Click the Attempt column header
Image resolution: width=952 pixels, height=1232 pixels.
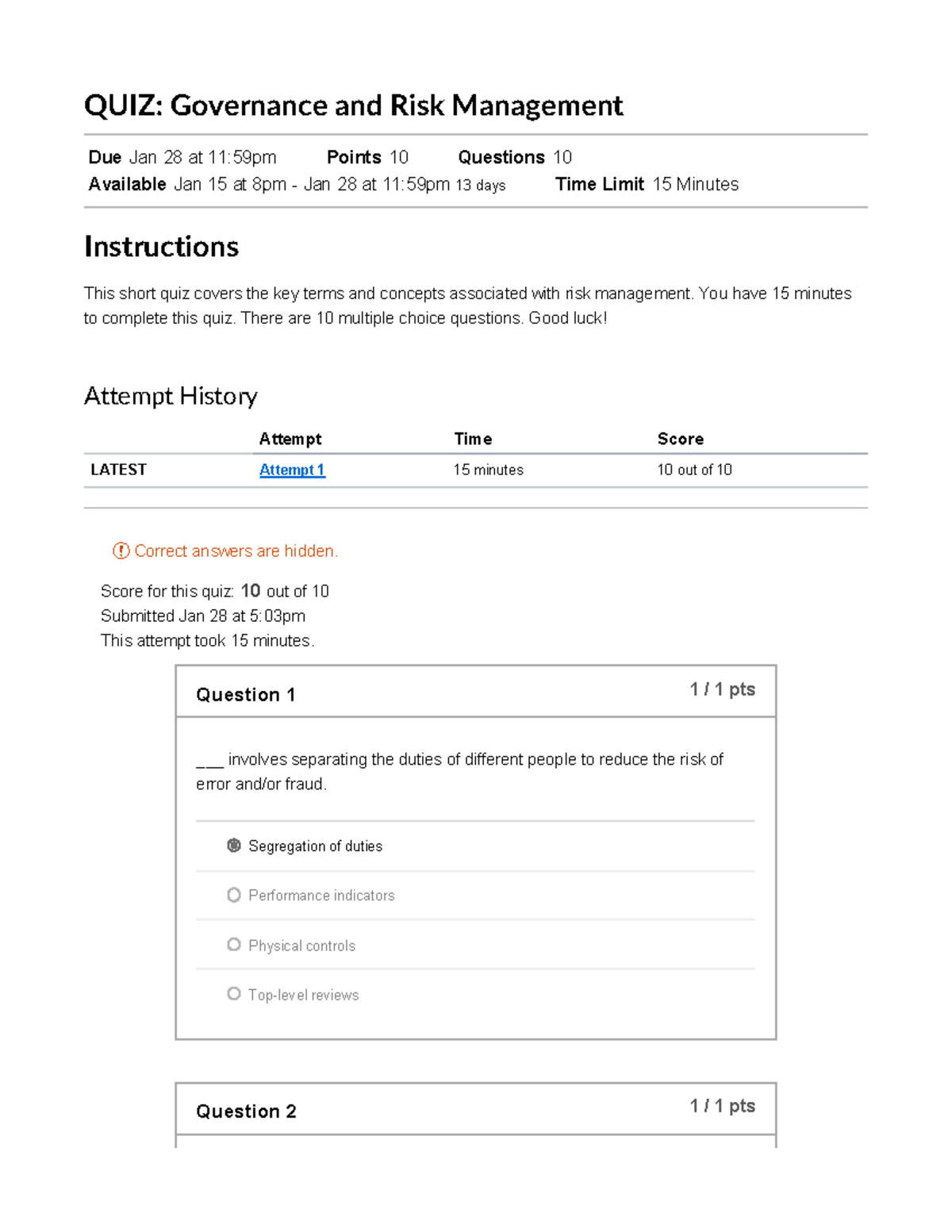(x=290, y=439)
